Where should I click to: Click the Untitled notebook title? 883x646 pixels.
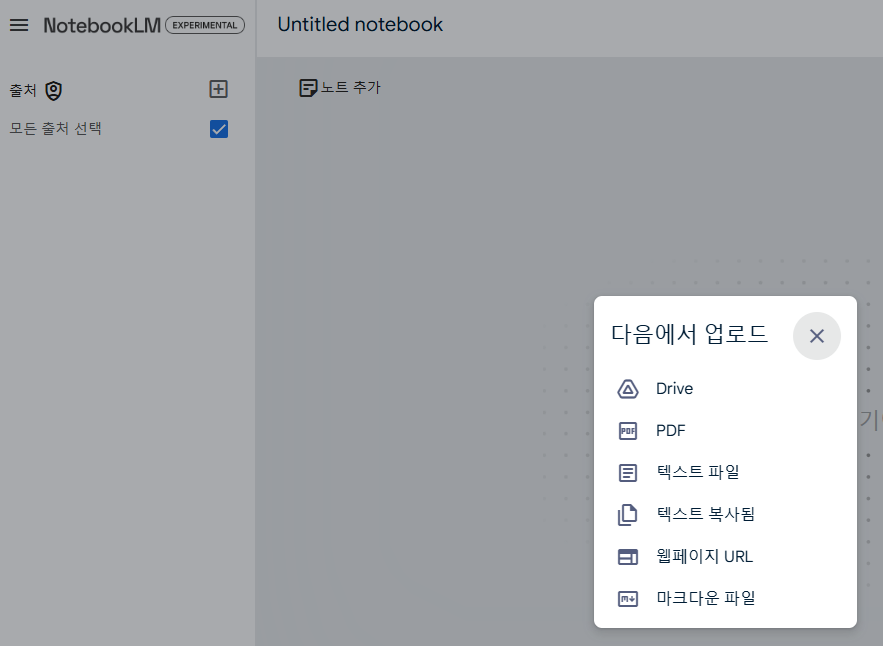[x=360, y=25]
